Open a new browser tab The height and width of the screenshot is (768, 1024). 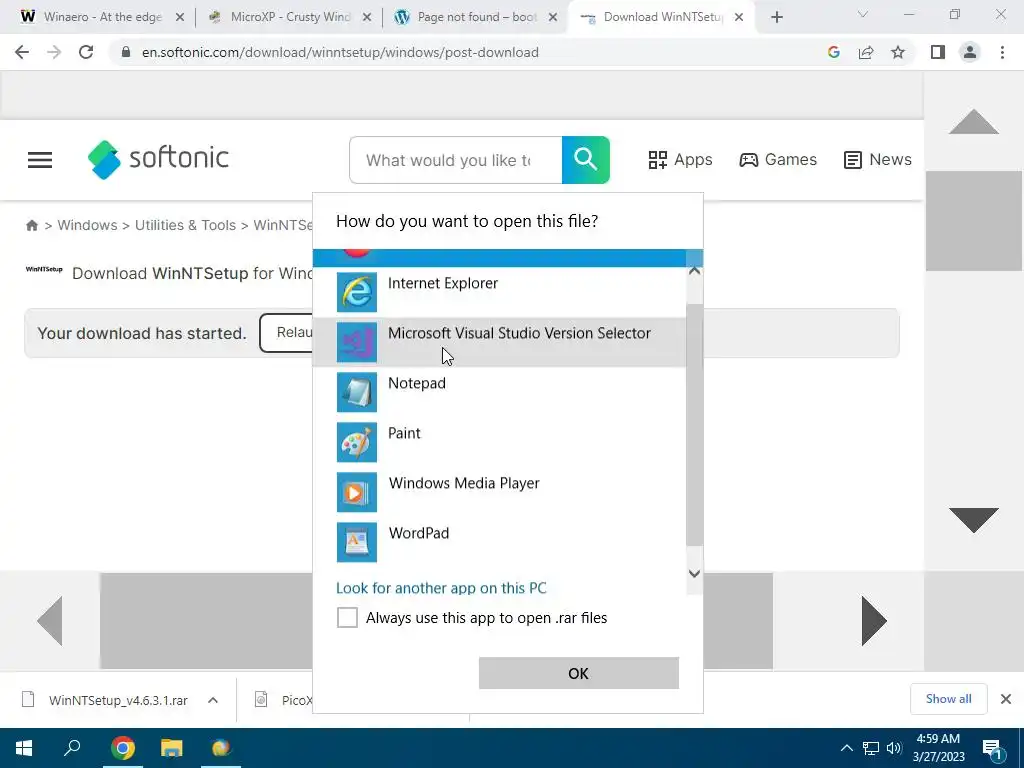[x=776, y=17]
